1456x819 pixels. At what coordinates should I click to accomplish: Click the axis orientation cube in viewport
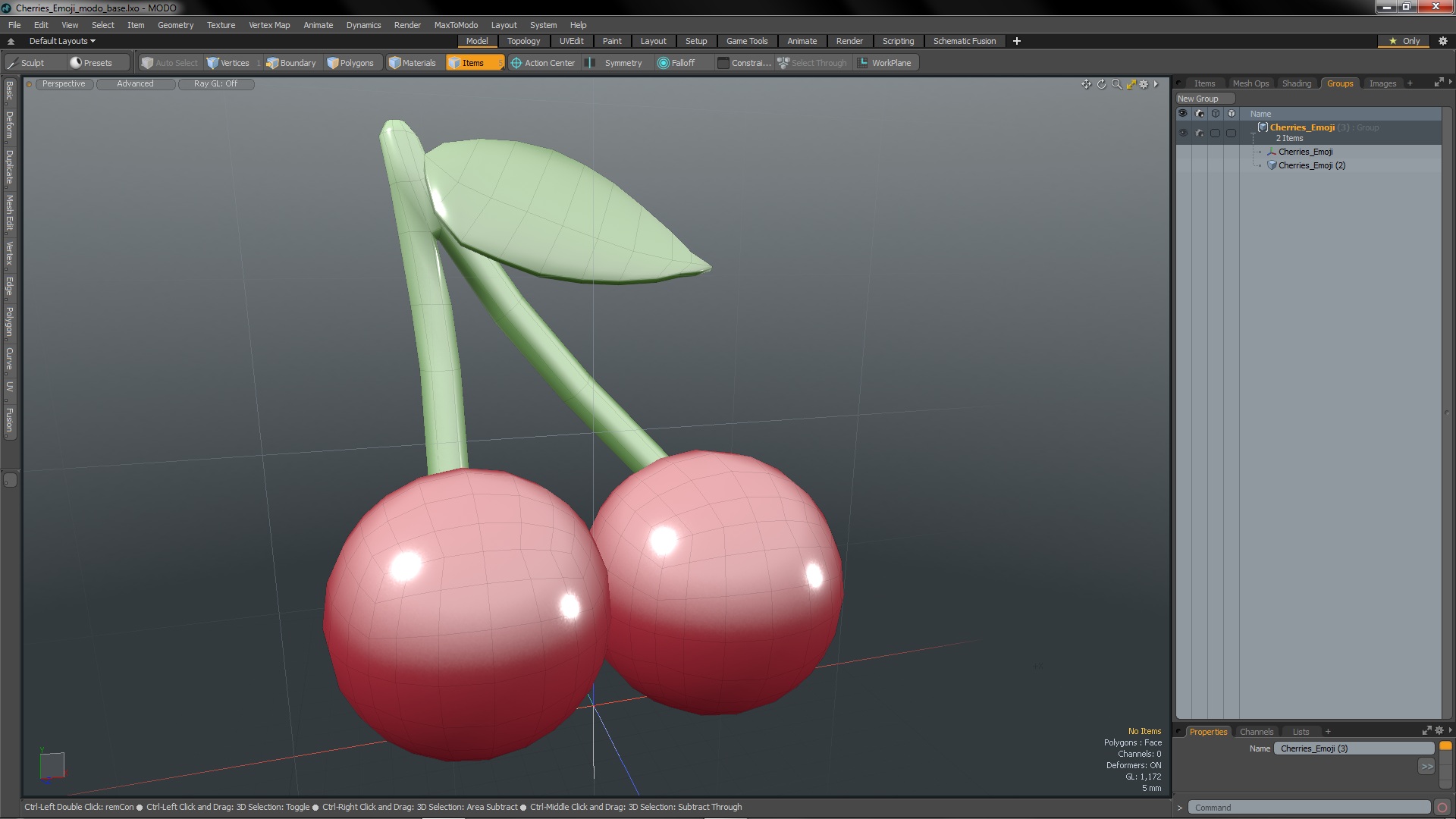(52, 765)
